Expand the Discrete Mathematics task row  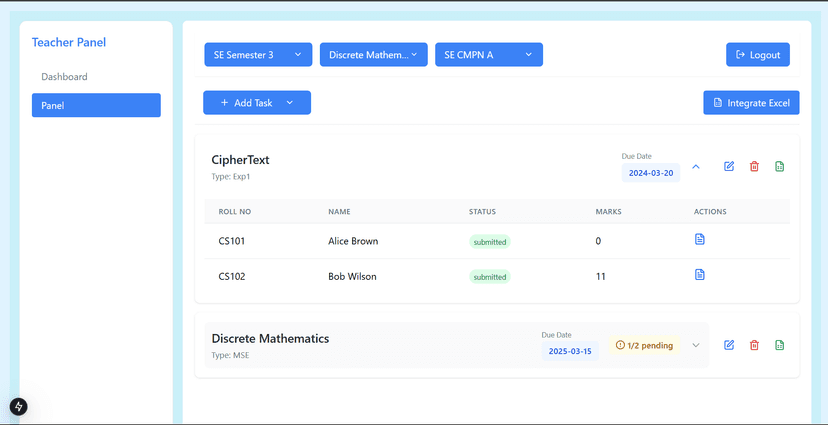click(x=696, y=346)
